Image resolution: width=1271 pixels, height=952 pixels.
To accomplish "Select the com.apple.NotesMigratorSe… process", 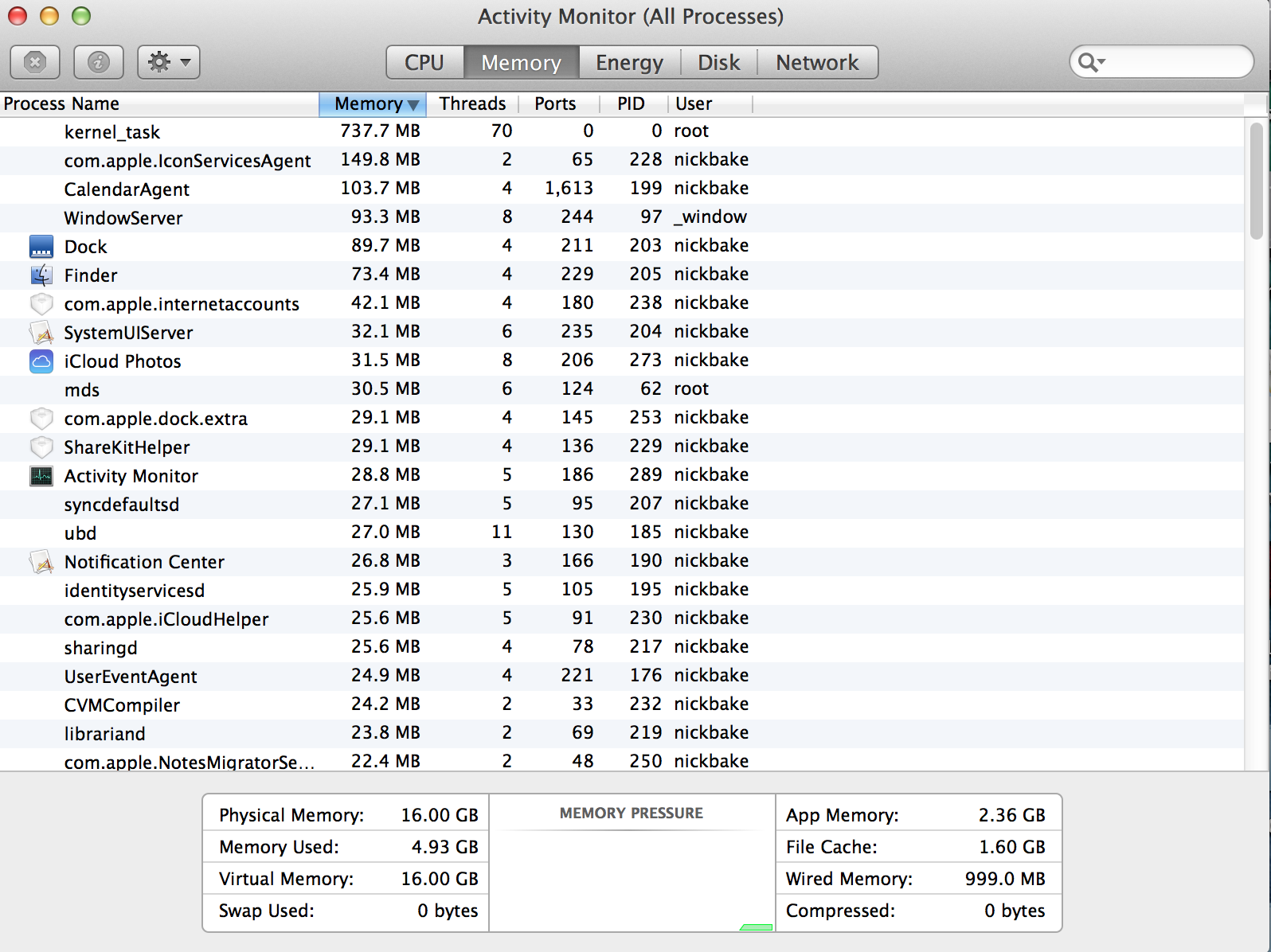I will pyautogui.click(x=621, y=760).
